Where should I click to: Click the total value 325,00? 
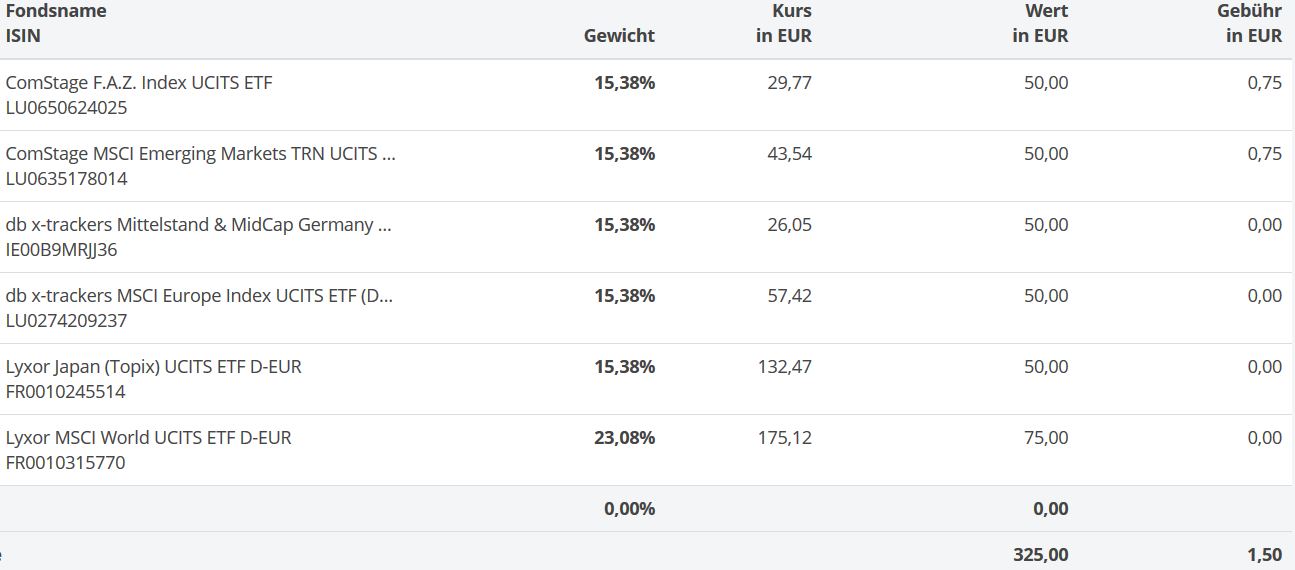1040,554
